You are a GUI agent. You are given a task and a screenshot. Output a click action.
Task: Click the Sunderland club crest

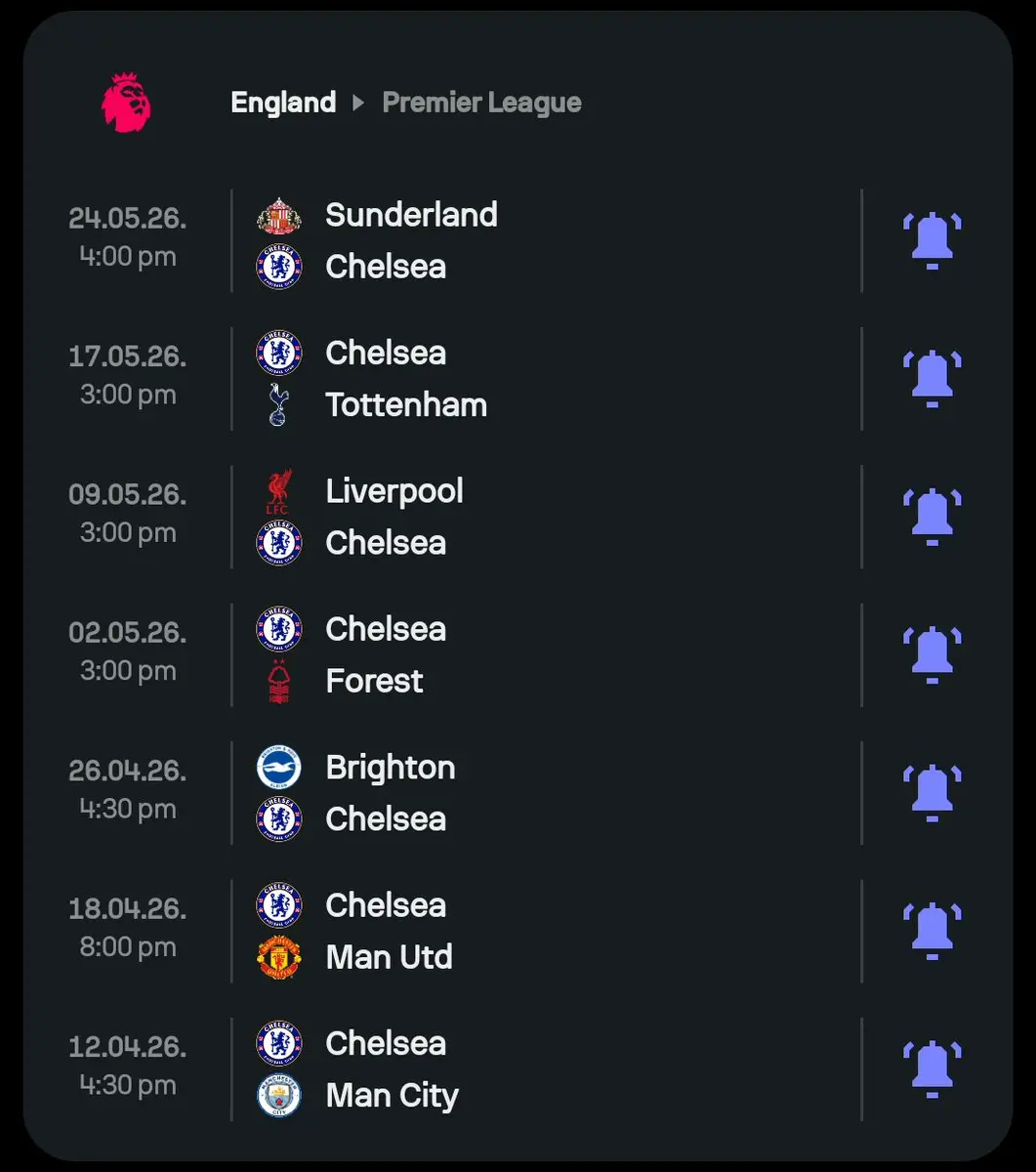[x=278, y=215]
